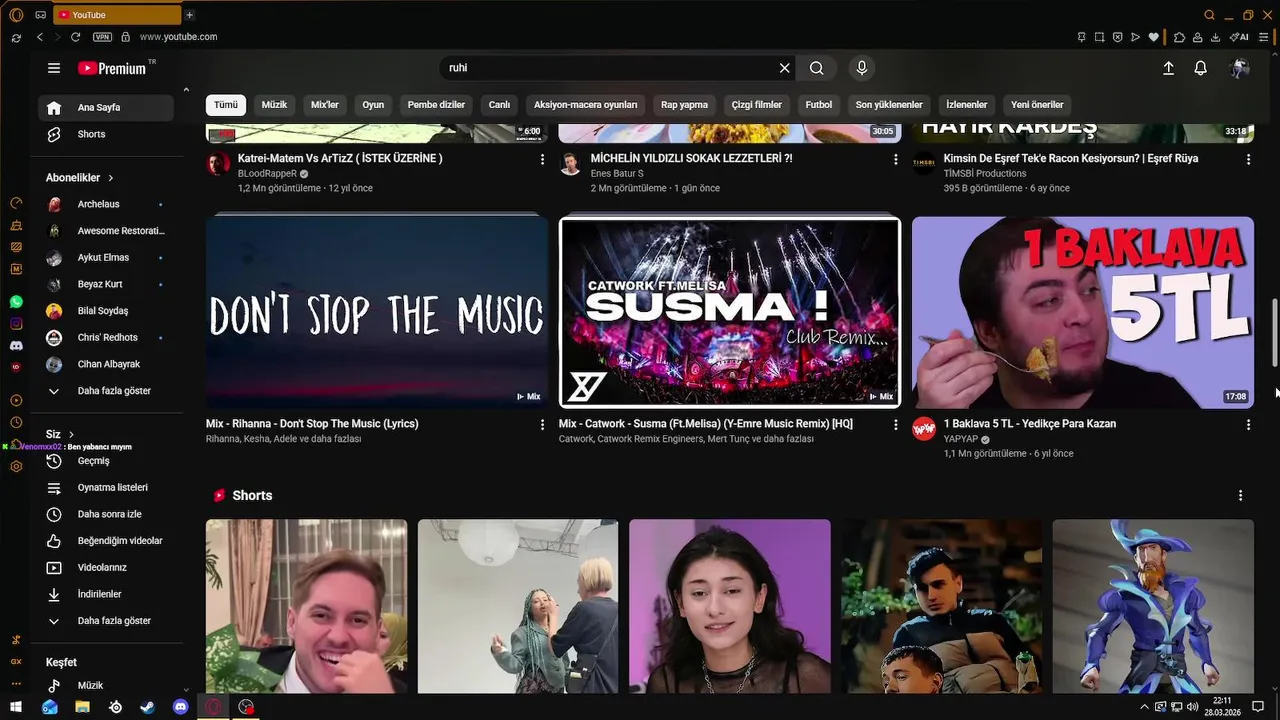Open the Opera extensions cube icon
The height and width of the screenshot is (720, 1280).
coord(1179,37)
